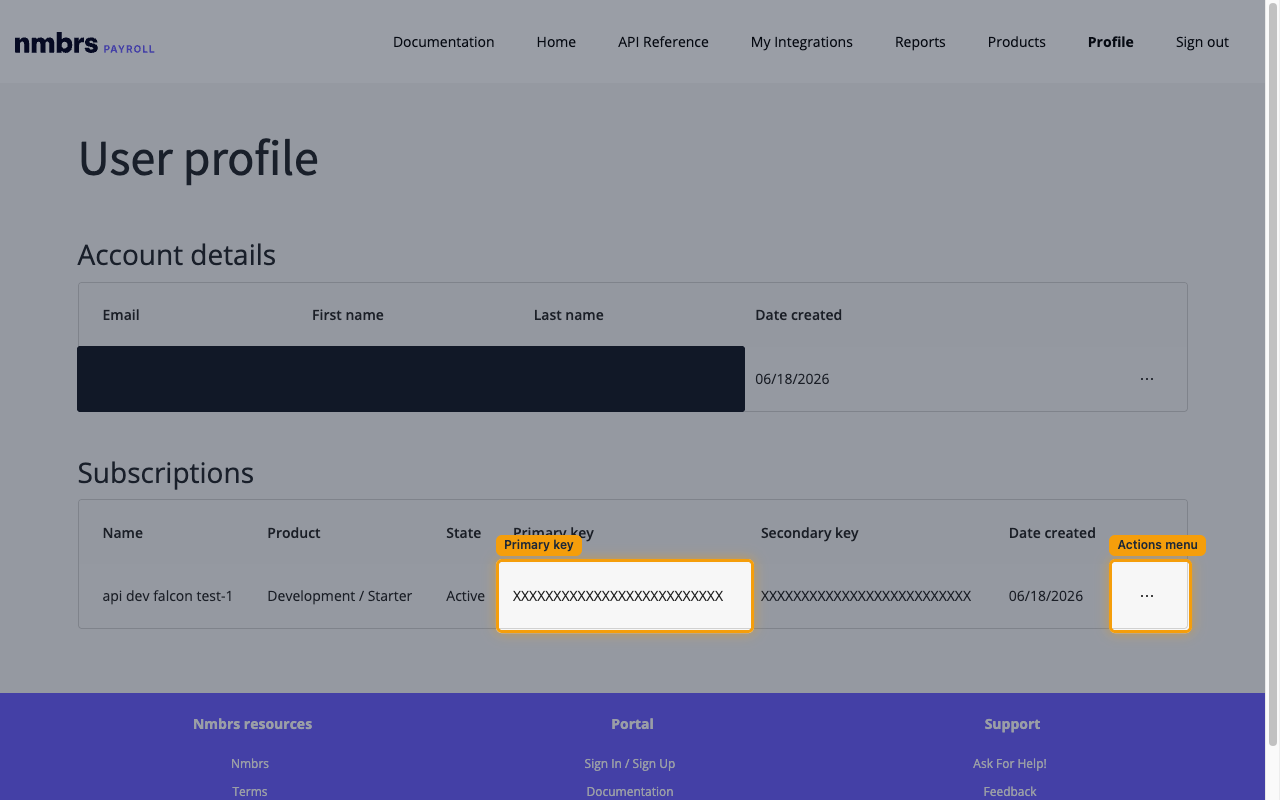Screen dimensions: 1280x800
Task: Click subscription date 06/18/2026
Action: (1046, 596)
